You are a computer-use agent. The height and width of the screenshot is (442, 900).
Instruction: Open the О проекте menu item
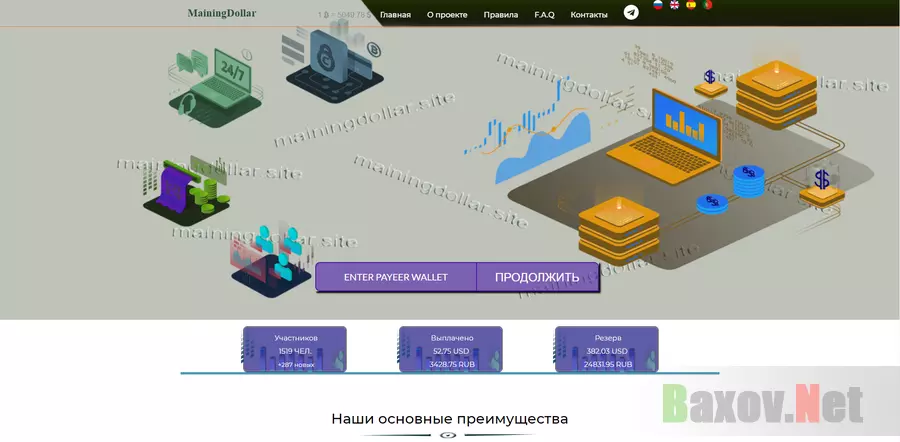[x=447, y=15]
